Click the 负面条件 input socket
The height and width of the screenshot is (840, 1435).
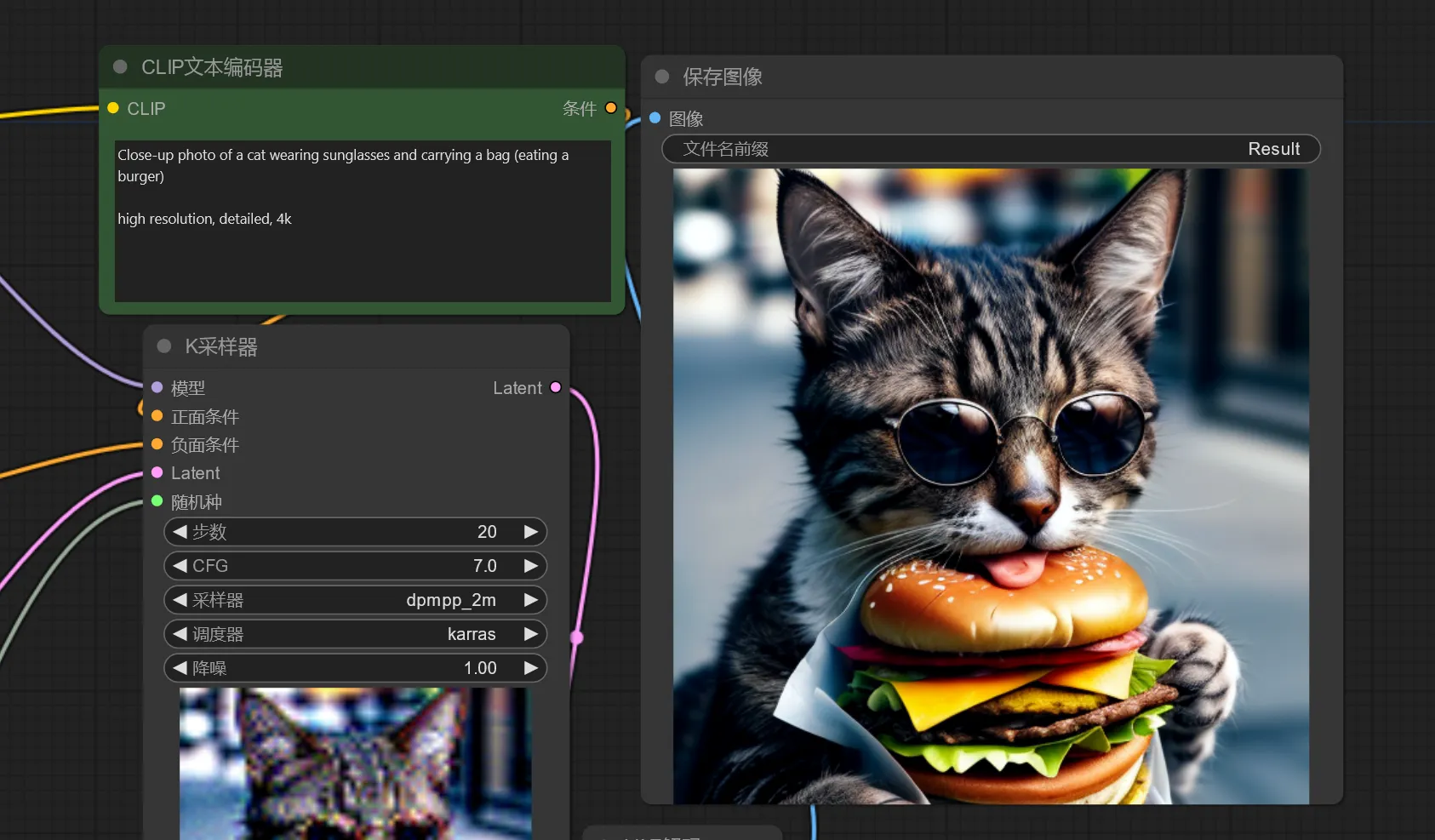[157, 444]
